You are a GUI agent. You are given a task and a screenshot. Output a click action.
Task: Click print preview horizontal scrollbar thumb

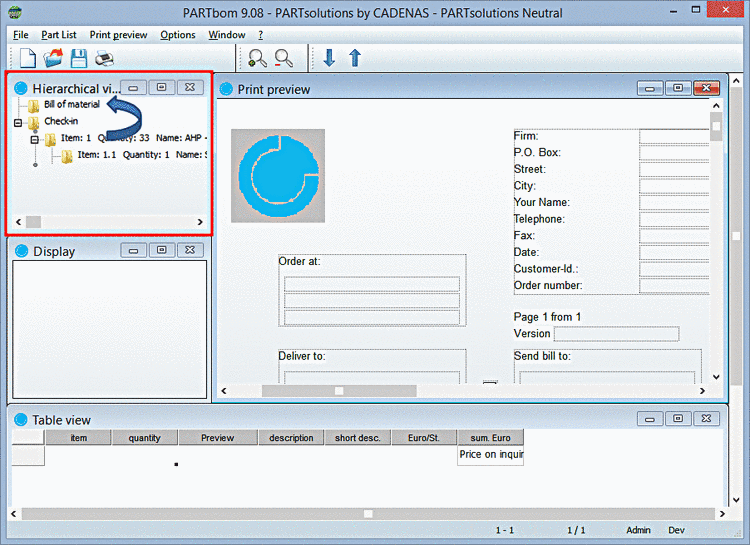click(339, 391)
